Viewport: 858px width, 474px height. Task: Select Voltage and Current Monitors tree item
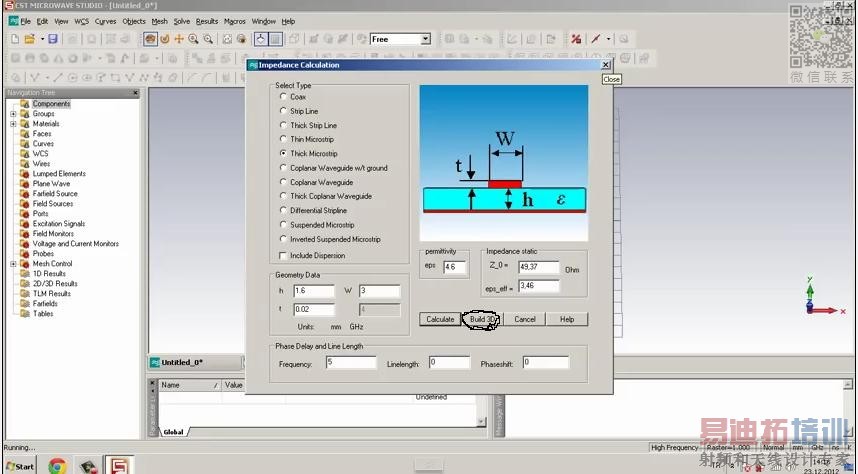[75, 244]
